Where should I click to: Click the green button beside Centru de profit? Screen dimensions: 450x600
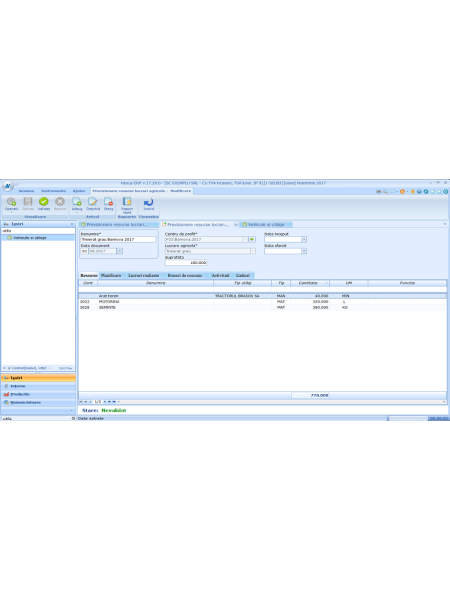click(x=252, y=240)
